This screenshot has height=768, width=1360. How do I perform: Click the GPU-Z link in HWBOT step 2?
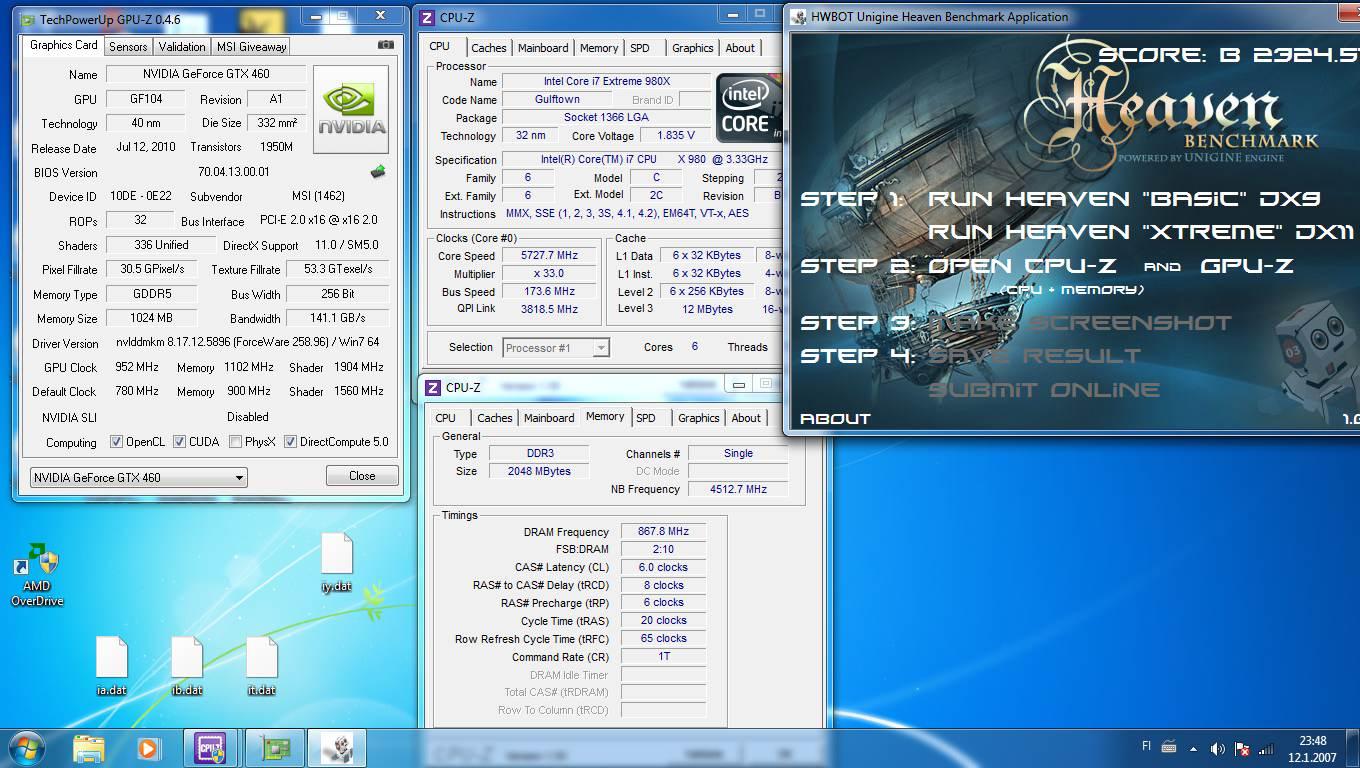pyautogui.click(x=1247, y=265)
